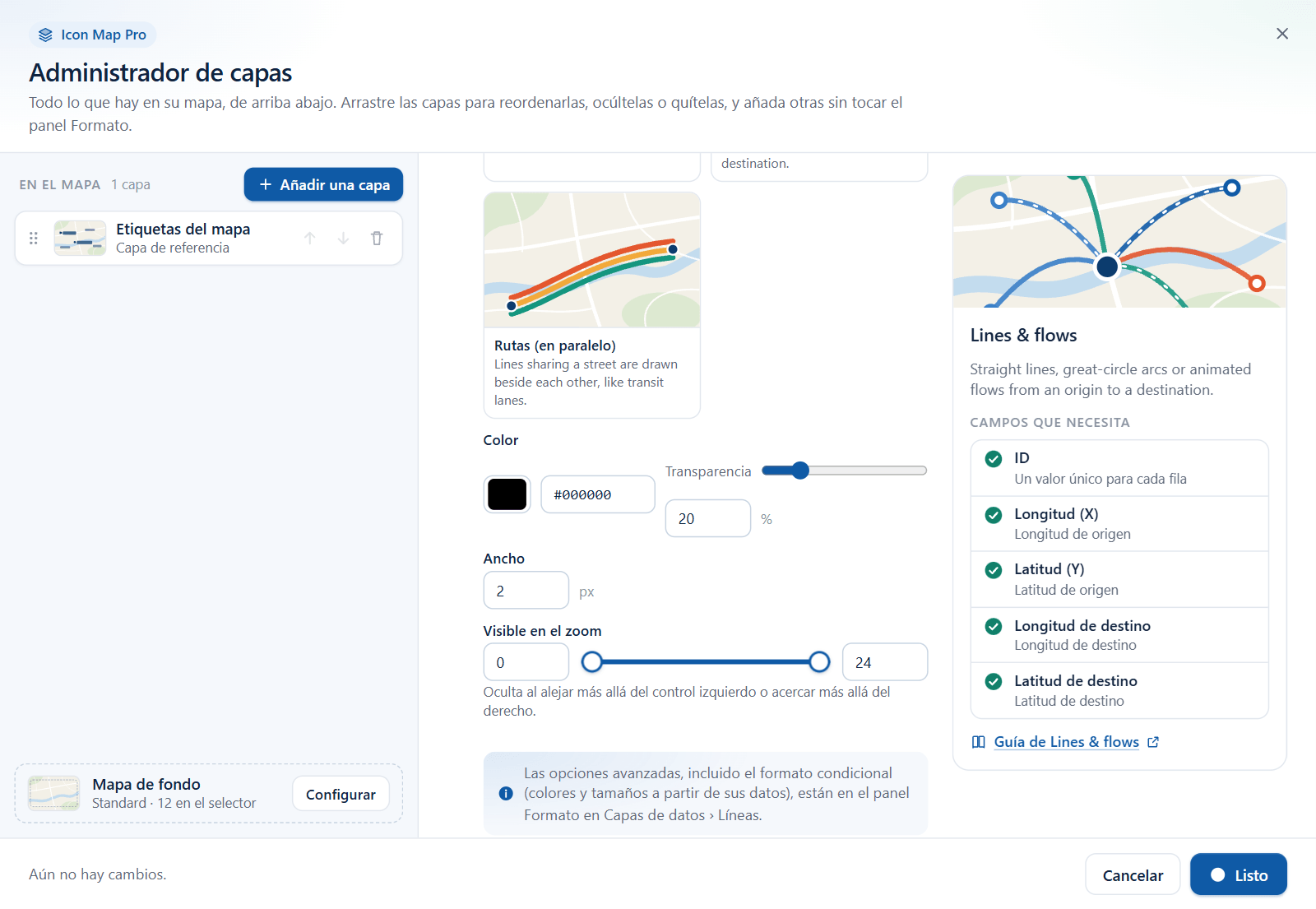
Task: Click the Ancho width field
Action: [x=526, y=591]
